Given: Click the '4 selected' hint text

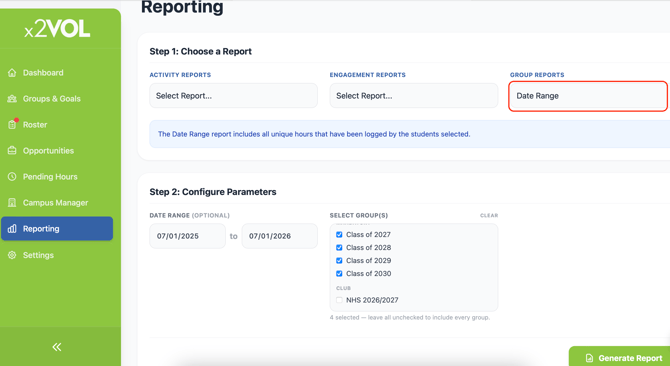Looking at the screenshot, I should coord(410,317).
